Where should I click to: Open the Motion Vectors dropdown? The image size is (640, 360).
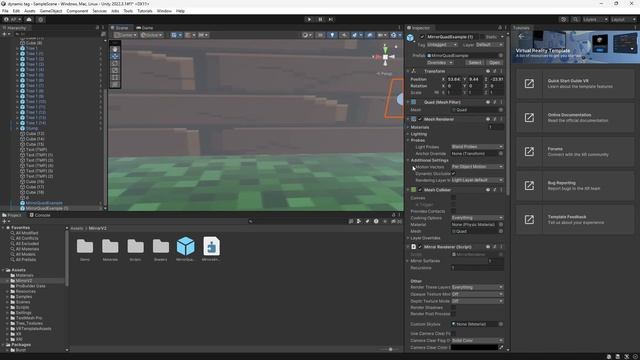(477, 167)
